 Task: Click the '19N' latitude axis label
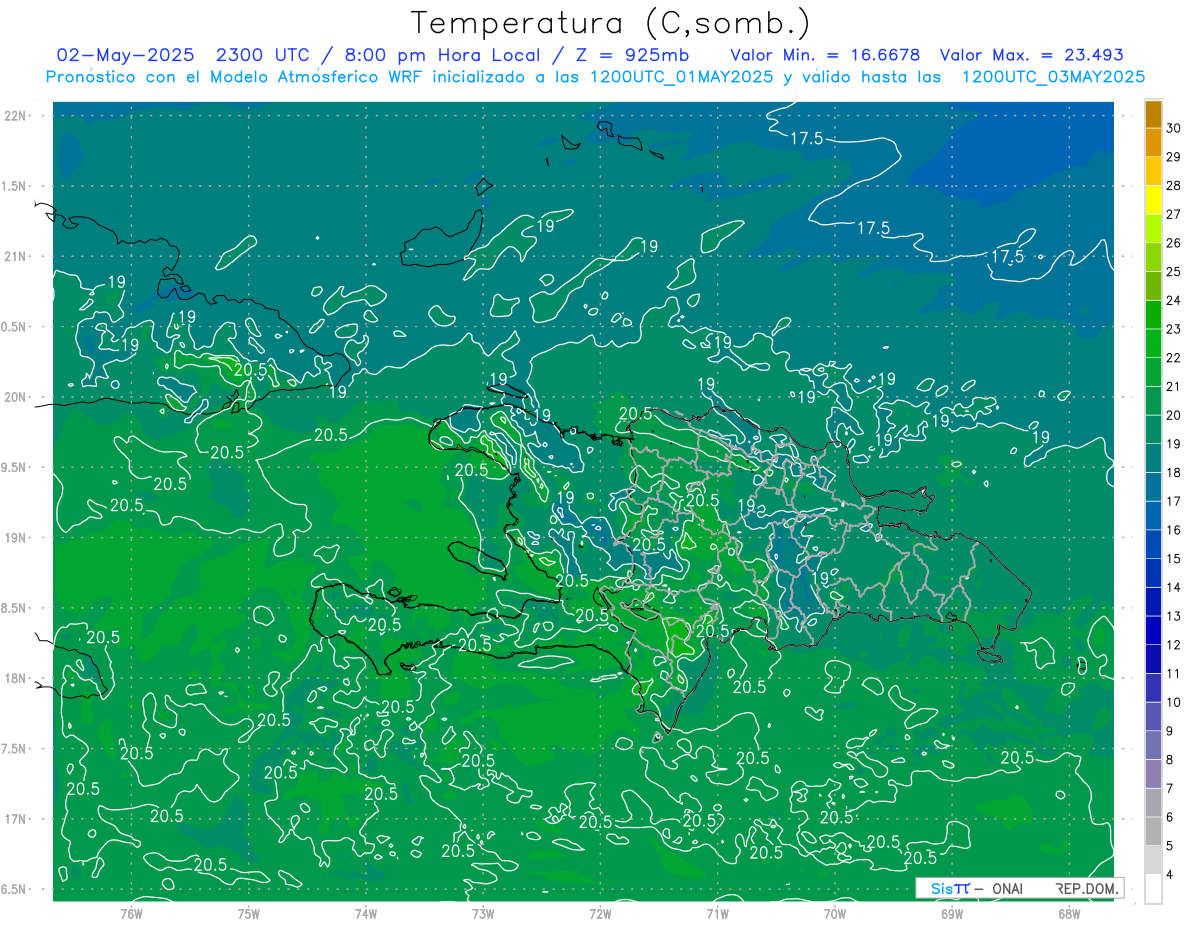[x=14, y=538]
